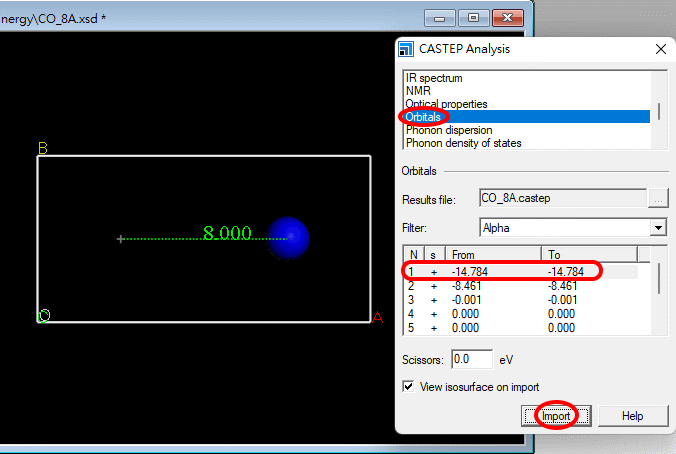Open Help for CASTEP Analysis

[632, 415]
